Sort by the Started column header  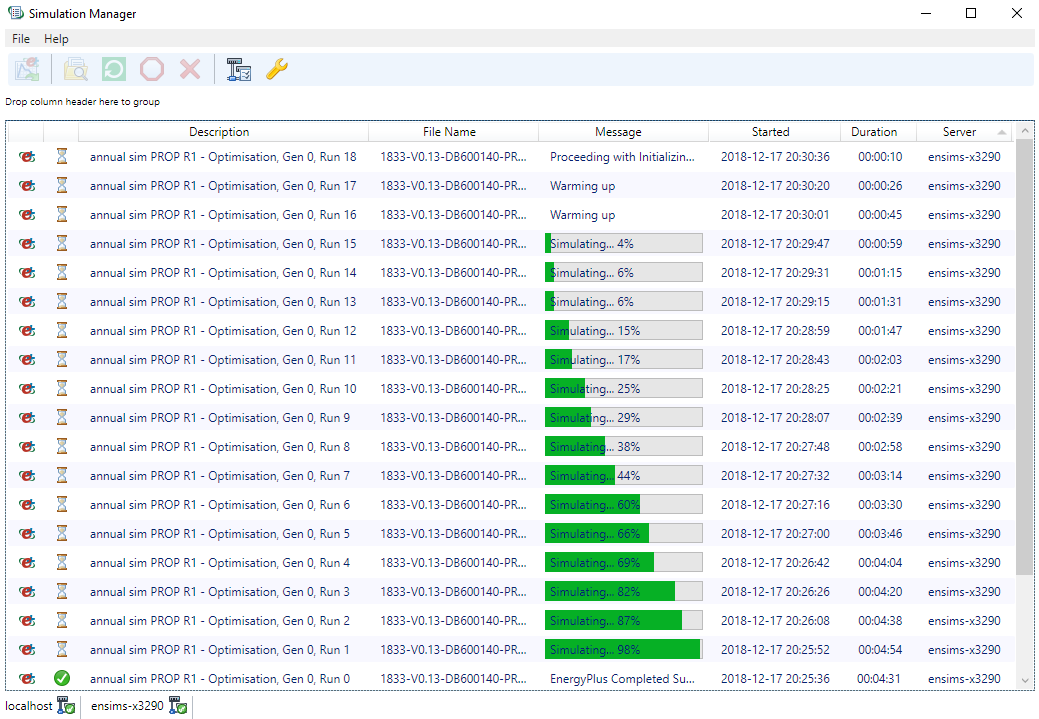775,132
